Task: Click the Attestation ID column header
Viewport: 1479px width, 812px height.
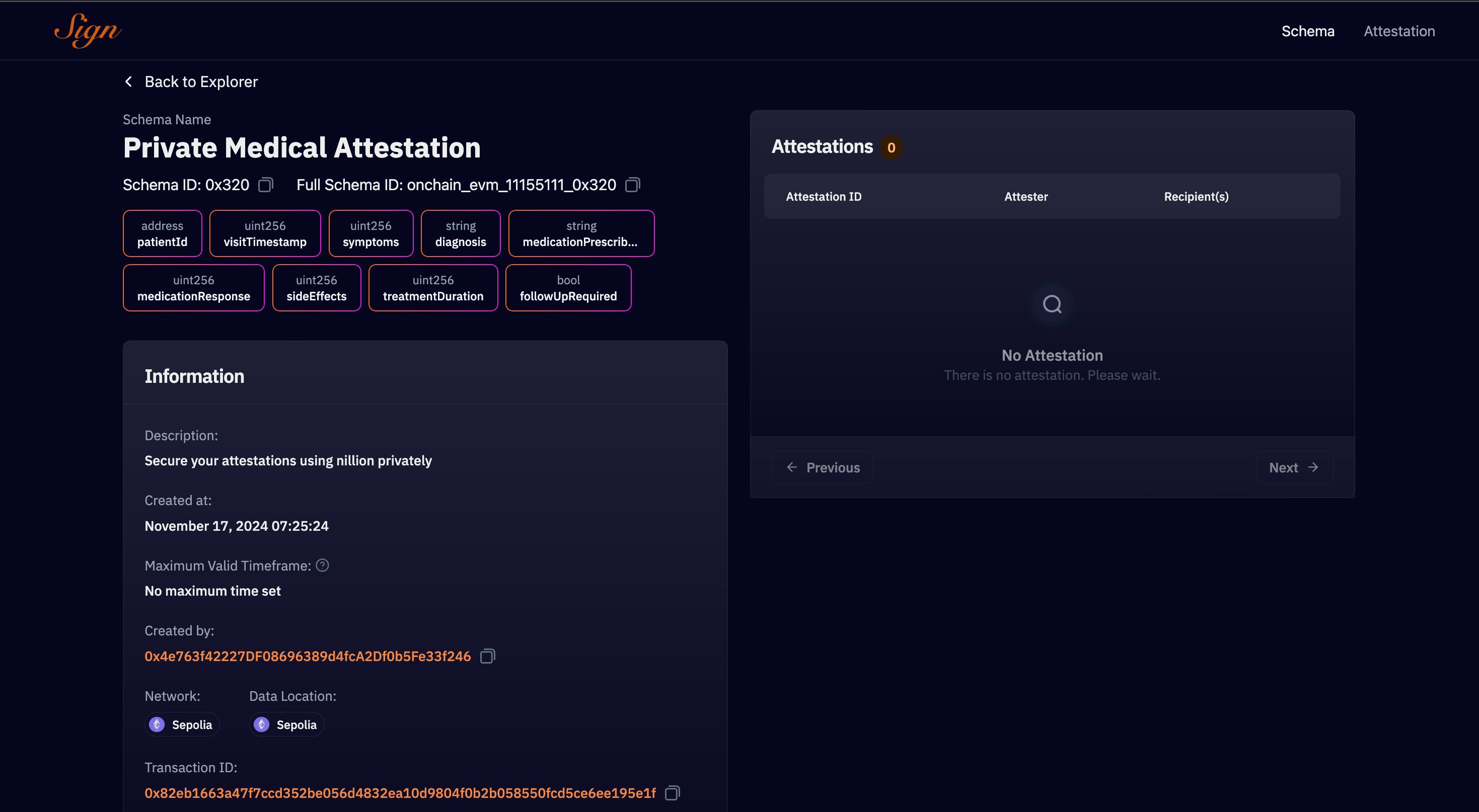Action: [824, 196]
